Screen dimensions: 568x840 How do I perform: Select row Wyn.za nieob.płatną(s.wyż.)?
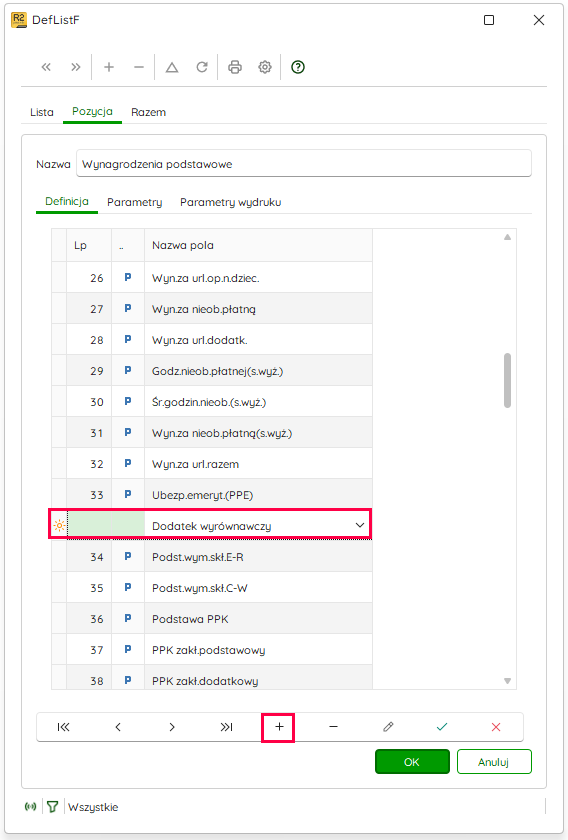[x=212, y=433]
